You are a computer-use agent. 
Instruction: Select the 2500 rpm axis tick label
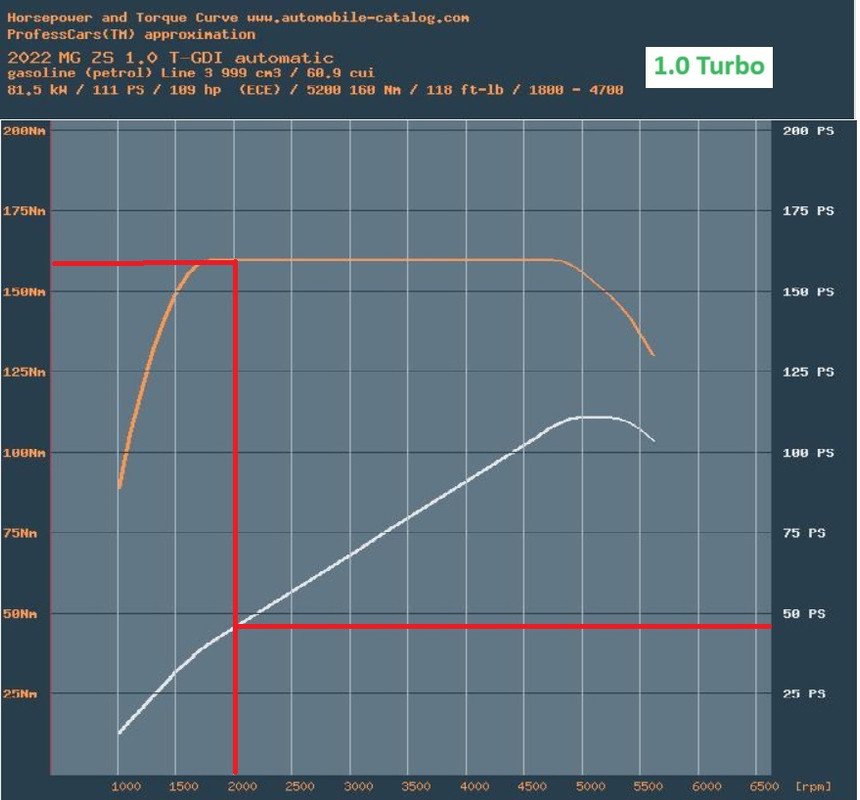[x=299, y=786]
